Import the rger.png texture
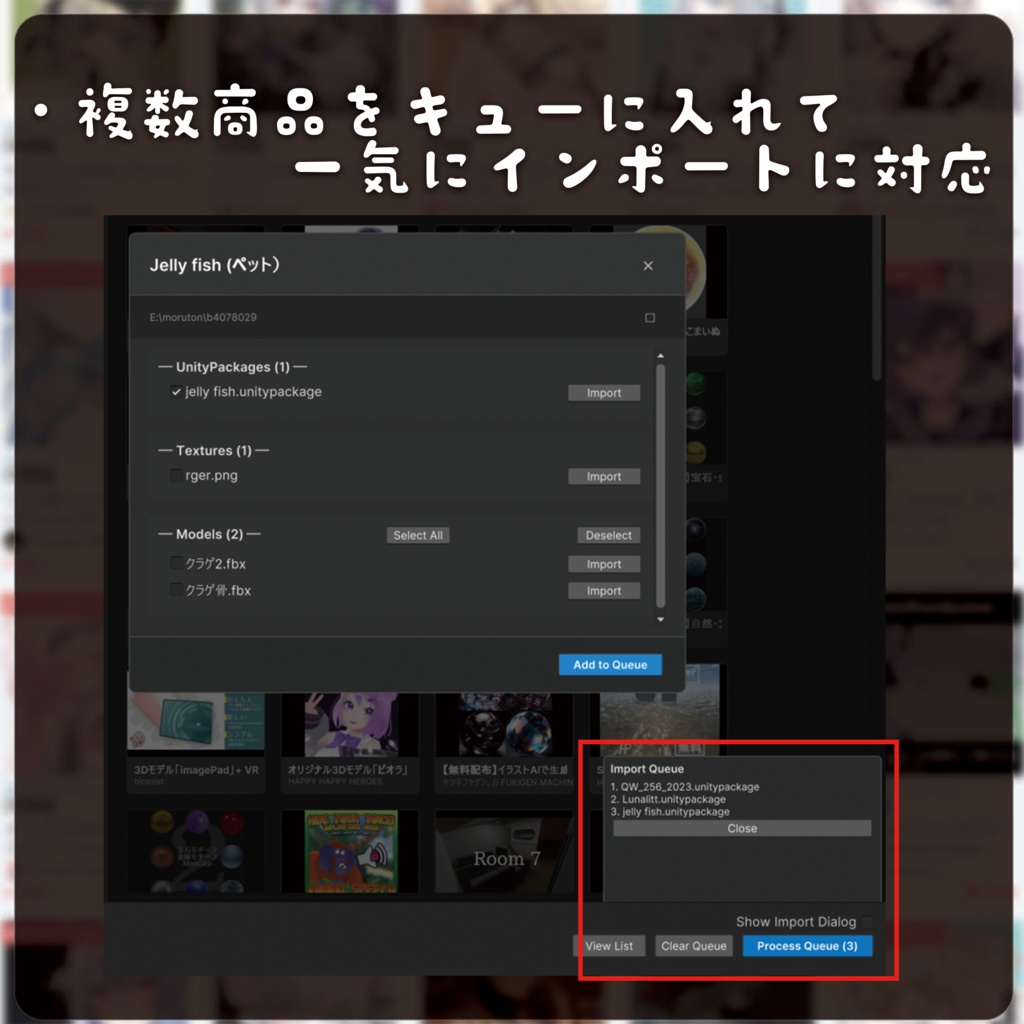The image size is (1024, 1024). (603, 476)
